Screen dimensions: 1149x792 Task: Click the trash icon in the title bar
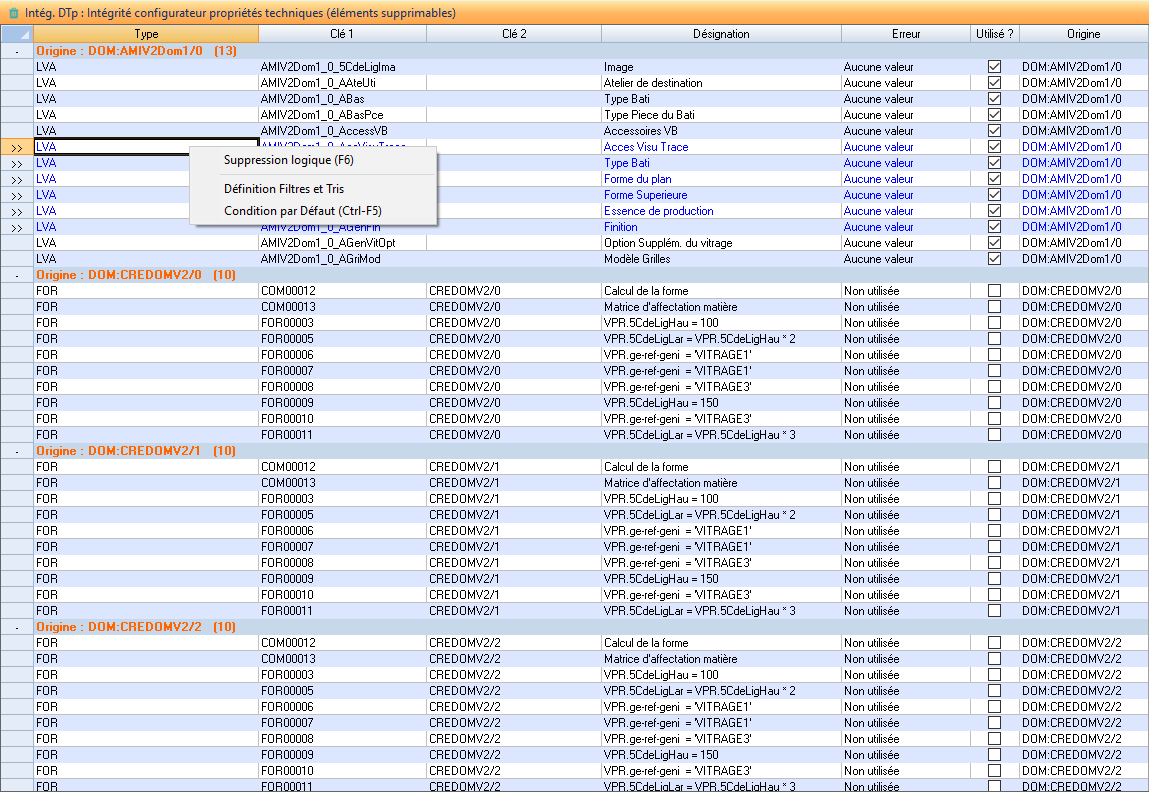click(x=14, y=13)
